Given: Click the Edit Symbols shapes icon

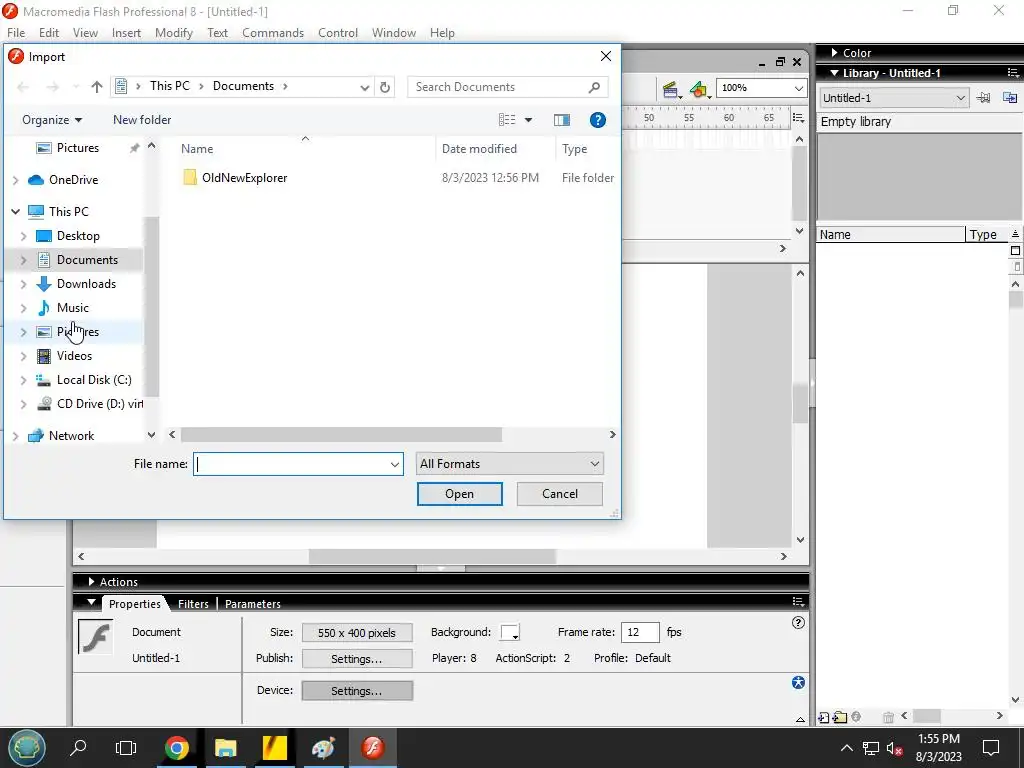Looking at the screenshot, I should (699, 89).
